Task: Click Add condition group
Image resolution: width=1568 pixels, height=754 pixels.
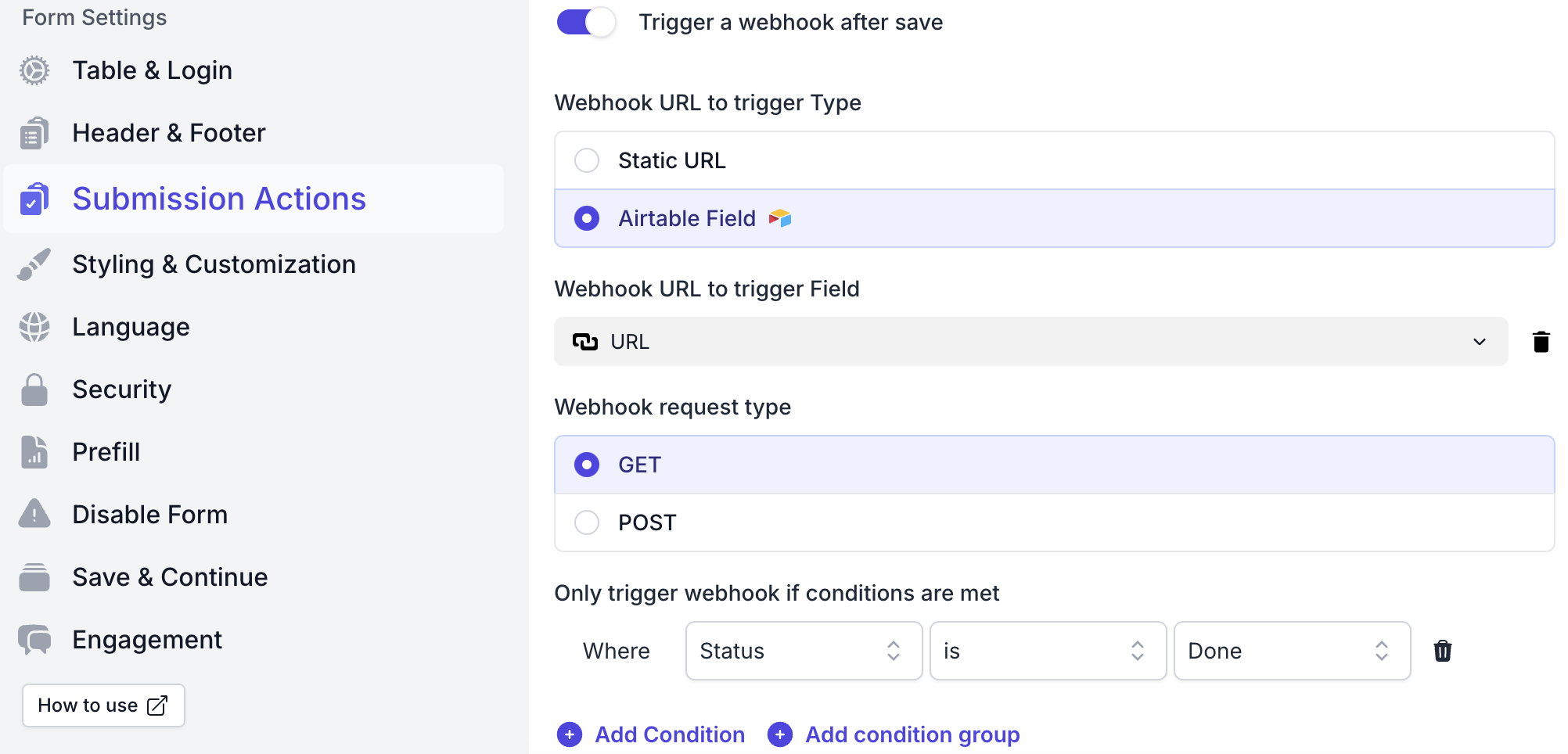Action: click(894, 734)
